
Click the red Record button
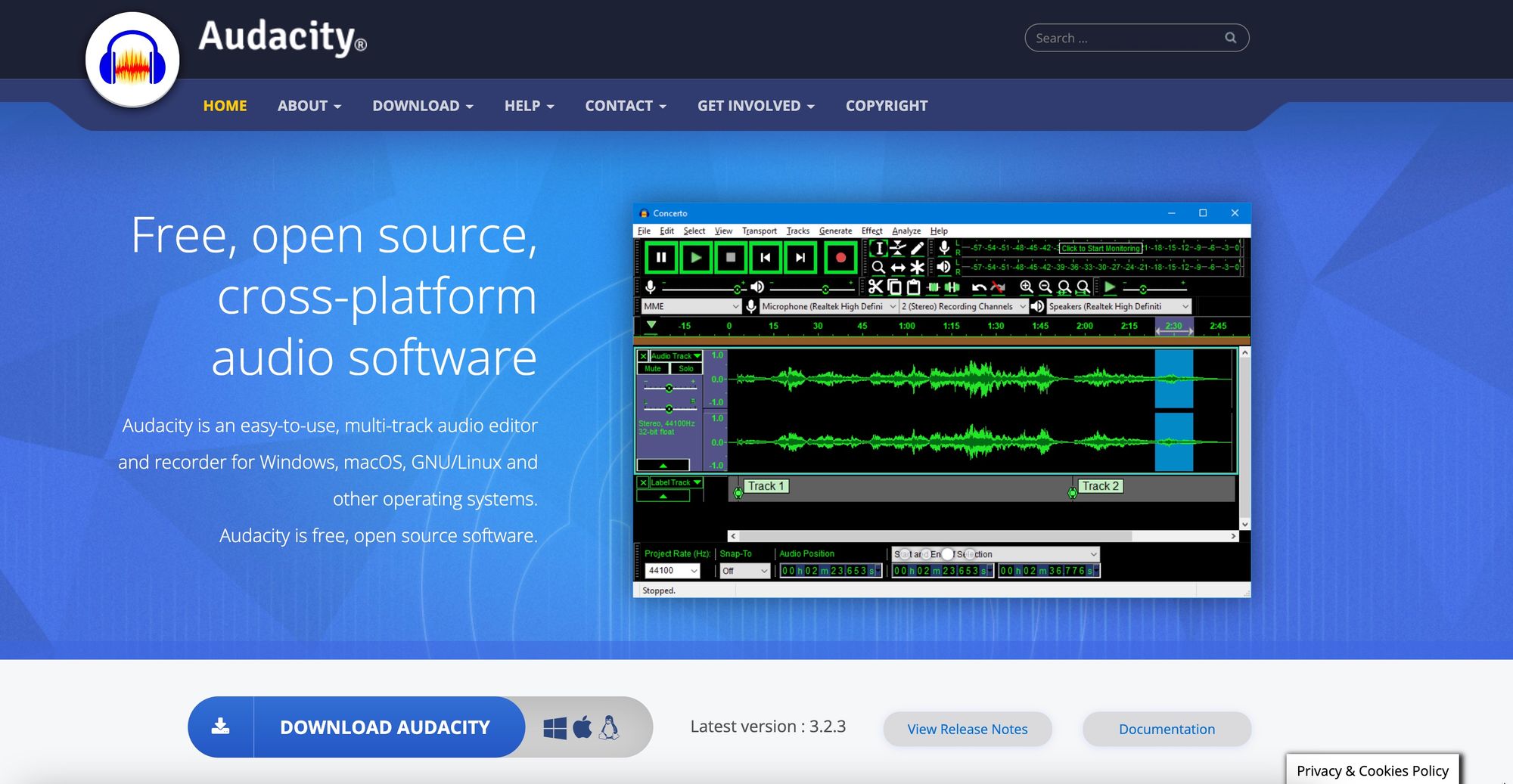(840, 257)
